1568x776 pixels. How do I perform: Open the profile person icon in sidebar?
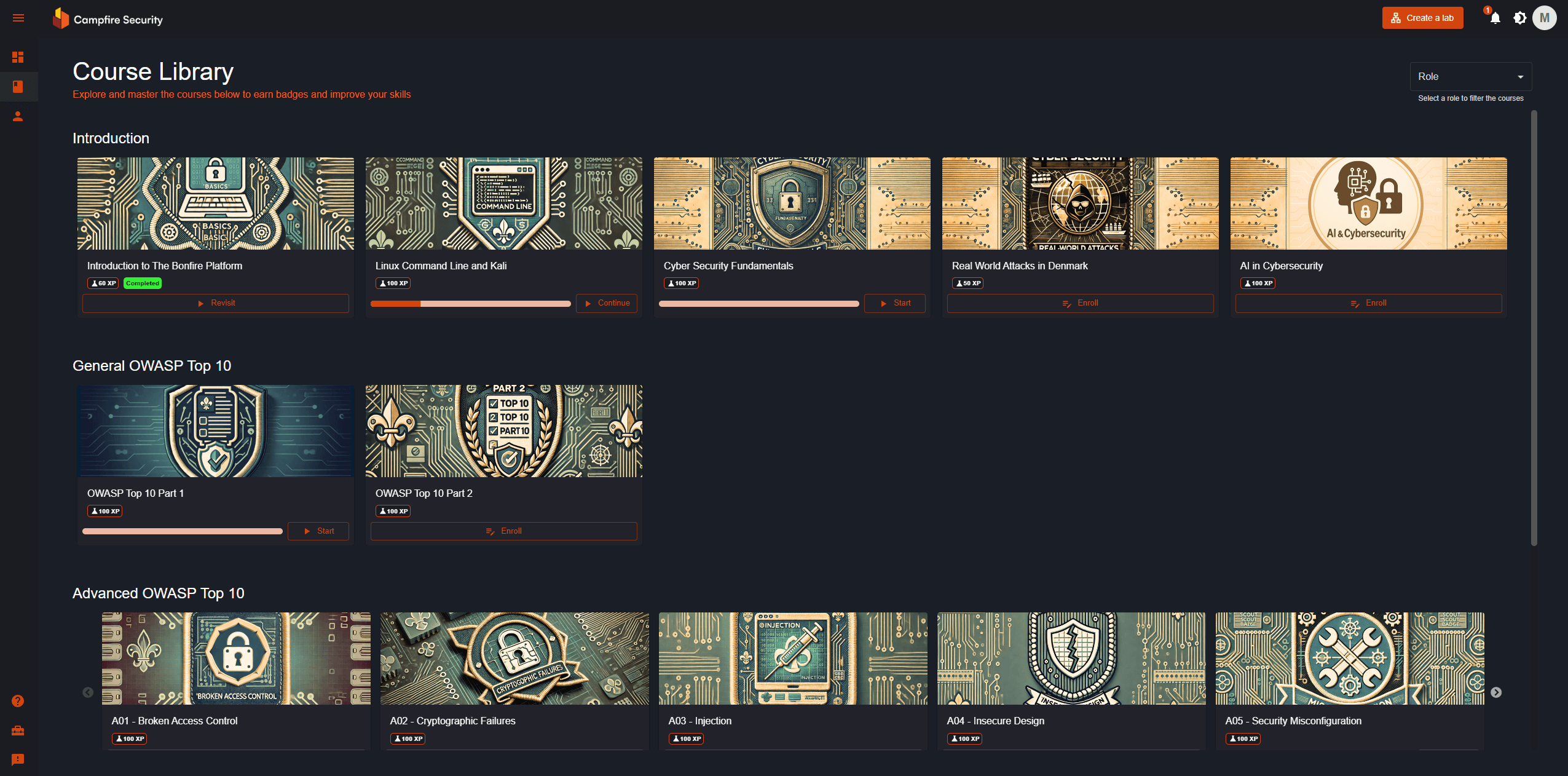(18, 116)
